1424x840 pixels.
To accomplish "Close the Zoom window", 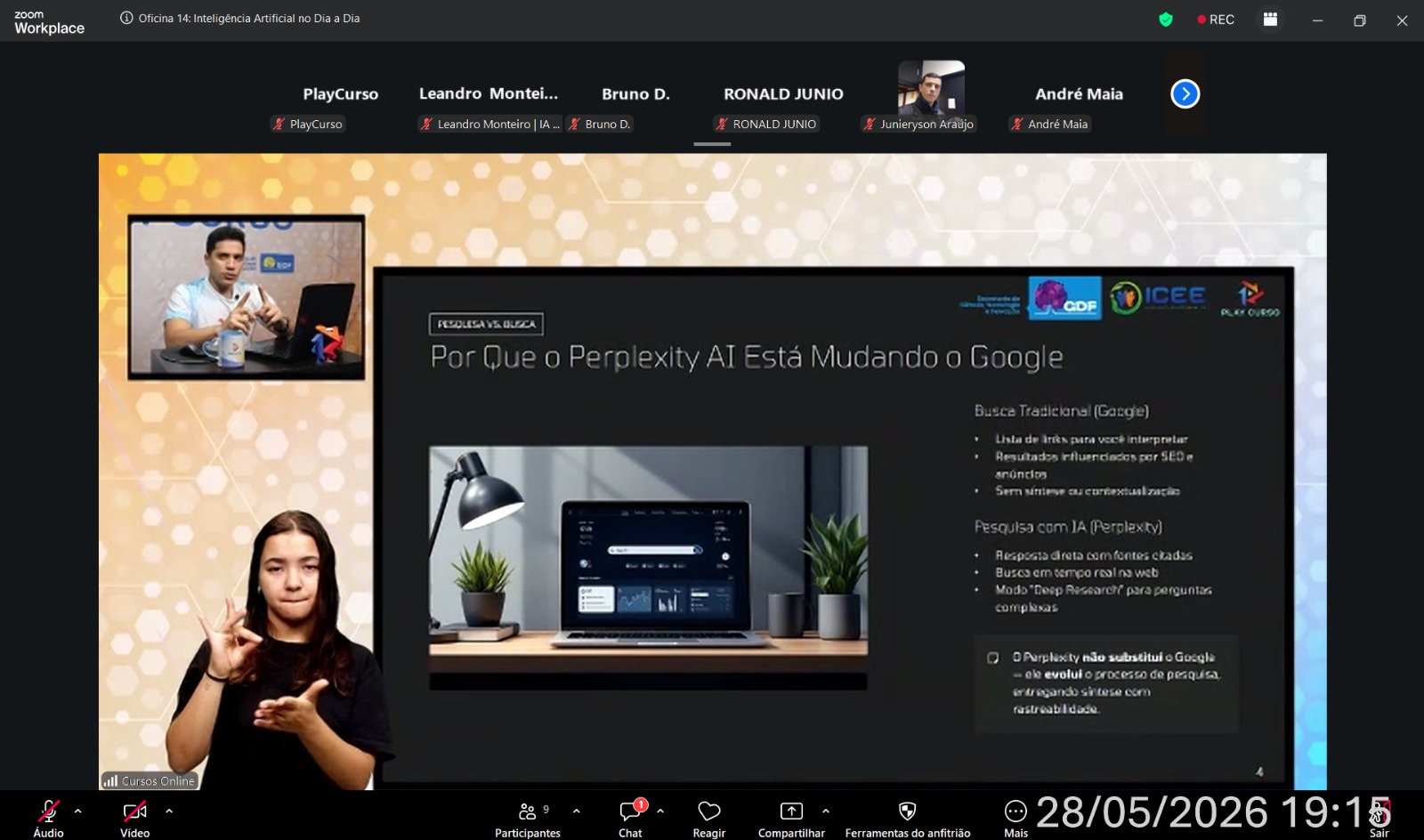I will click(1402, 20).
